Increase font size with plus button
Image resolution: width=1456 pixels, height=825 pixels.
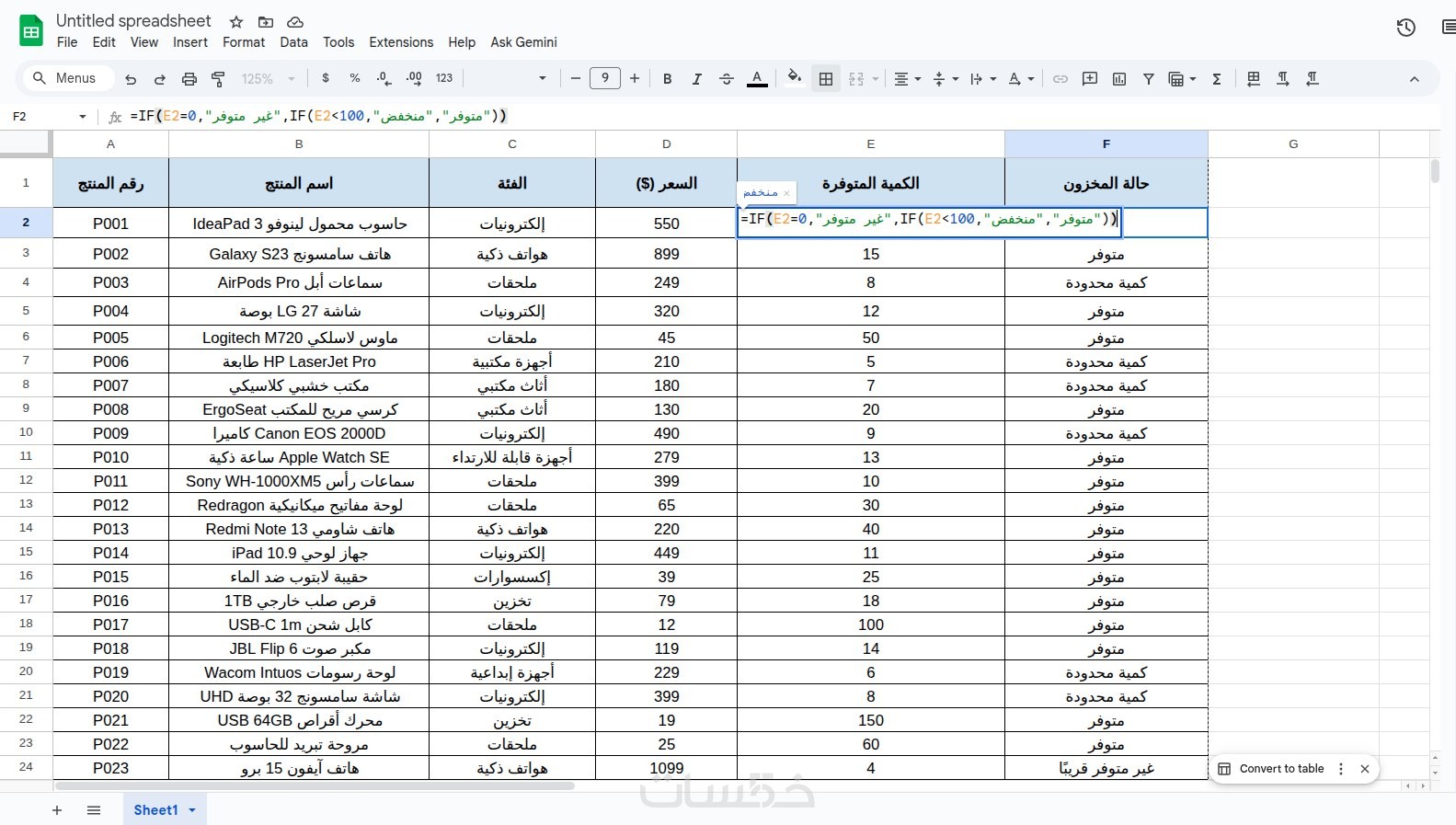(635, 79)
